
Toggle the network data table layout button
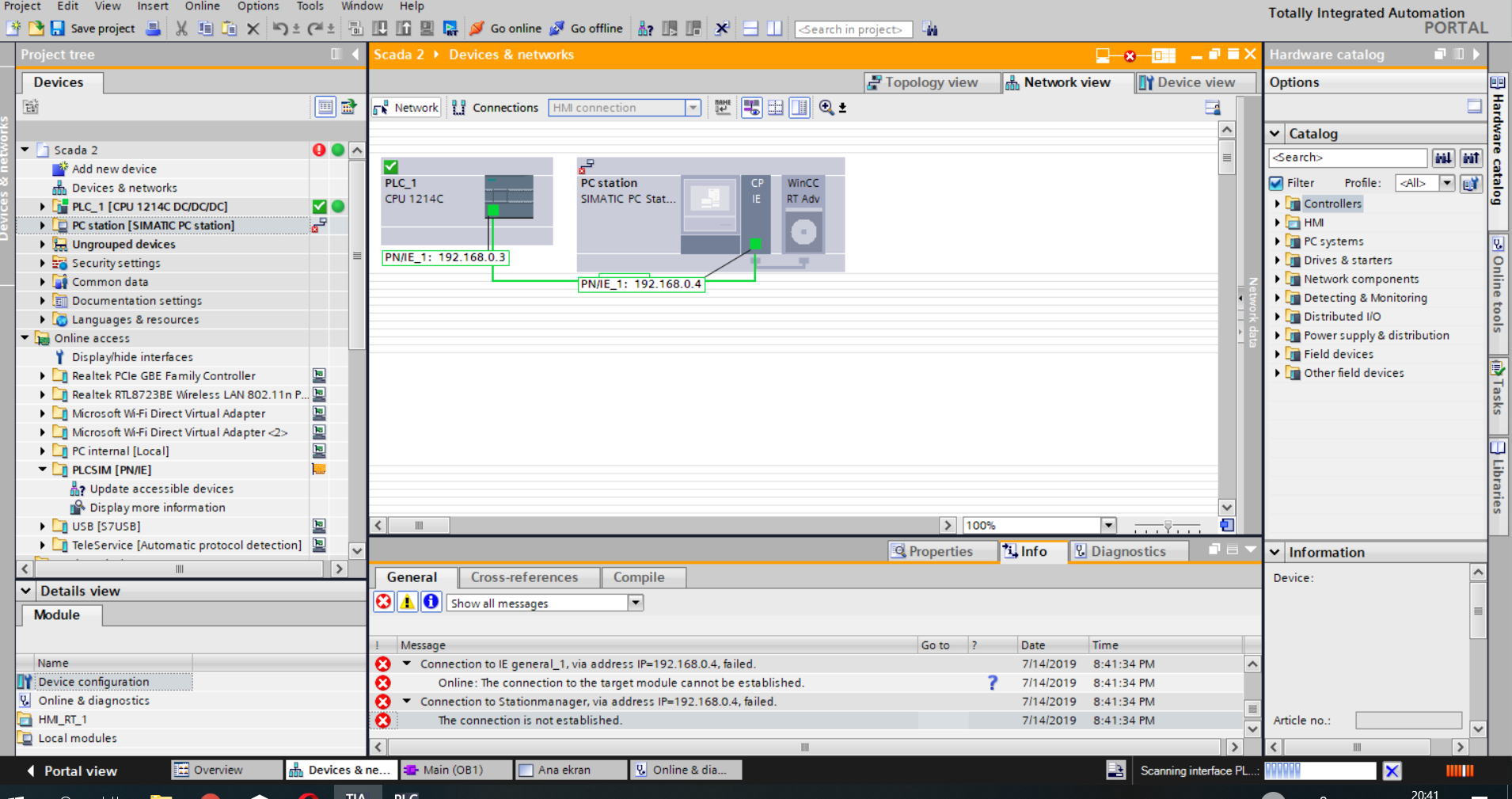pyautogui.click(x=800, y=107)
